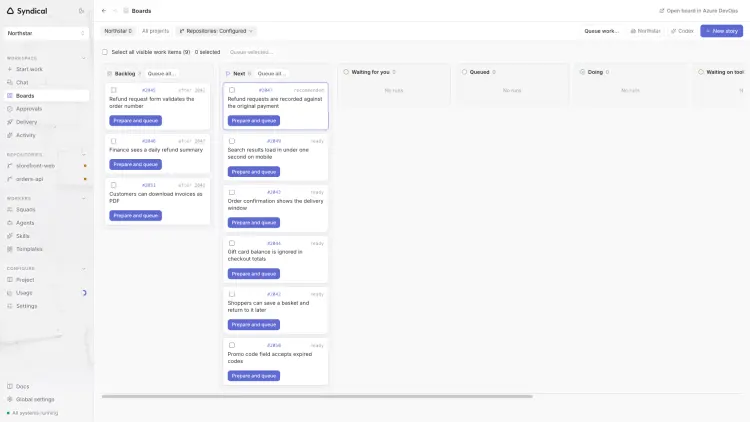Screen dimensions: 750x422
Task: Check Select all visible work items
Action: coord(105,52)
